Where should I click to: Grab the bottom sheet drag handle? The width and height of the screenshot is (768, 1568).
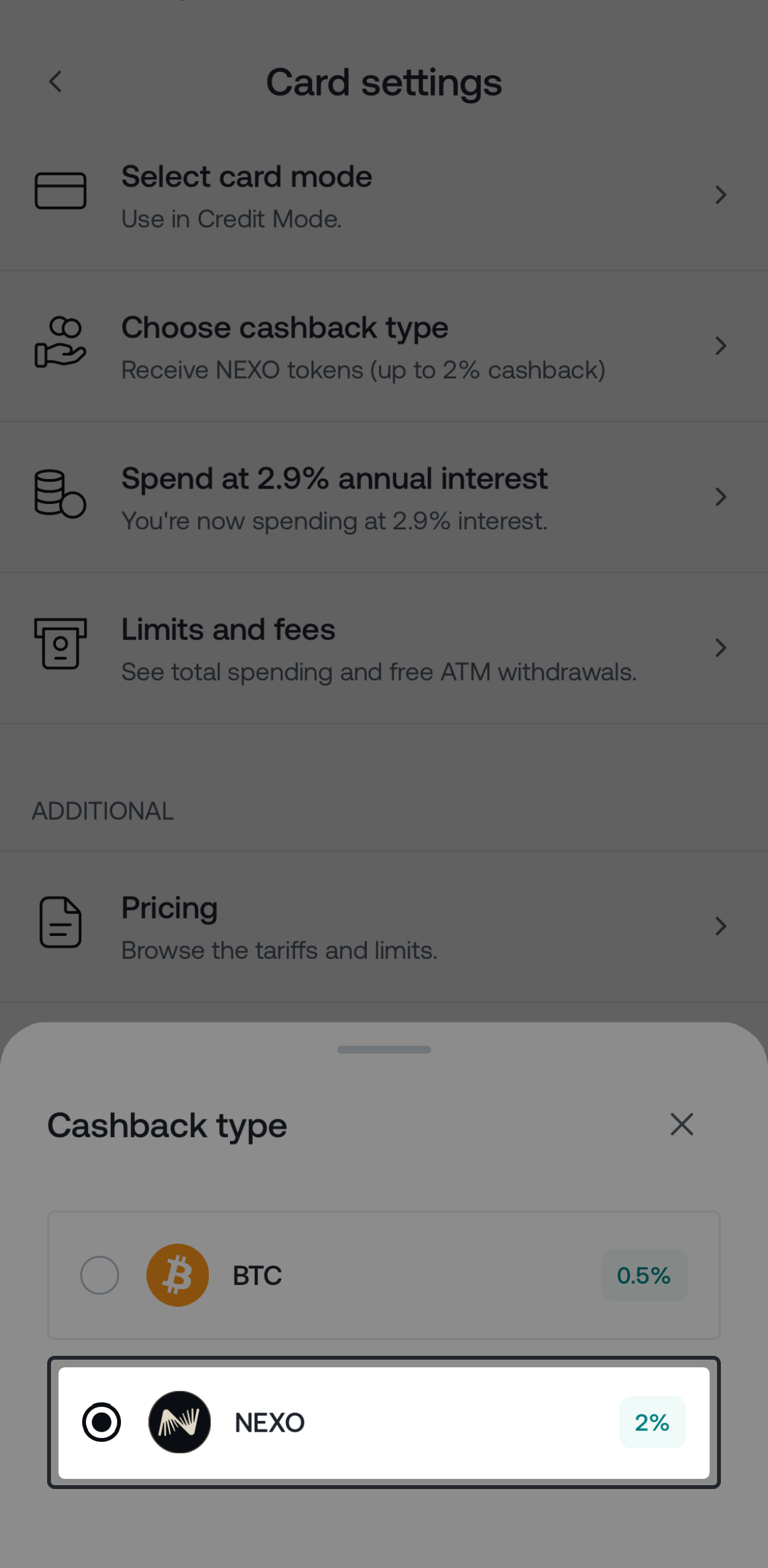pos(384,1049)
